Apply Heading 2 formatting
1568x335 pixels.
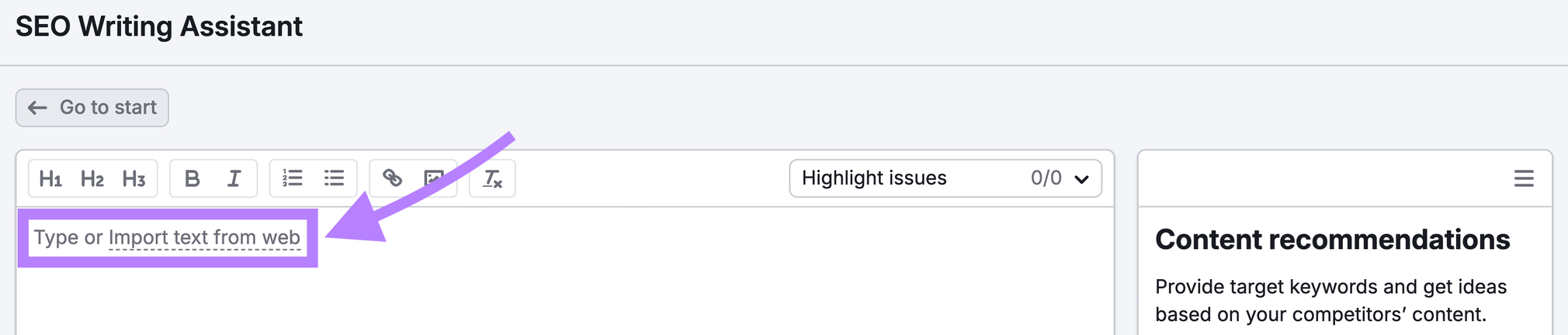[92, 179]
